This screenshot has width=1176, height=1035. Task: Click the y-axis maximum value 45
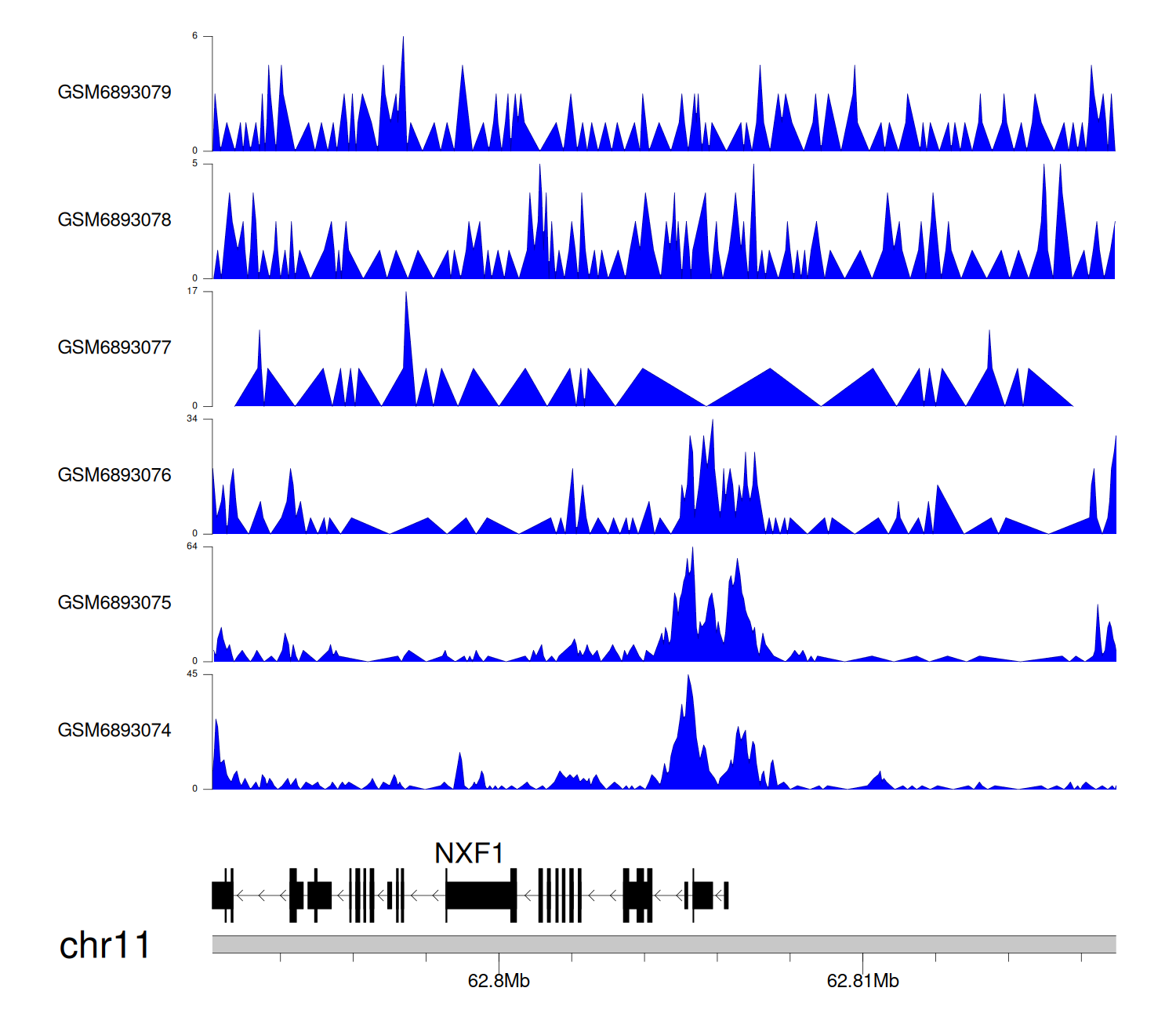tap(192, 674)
